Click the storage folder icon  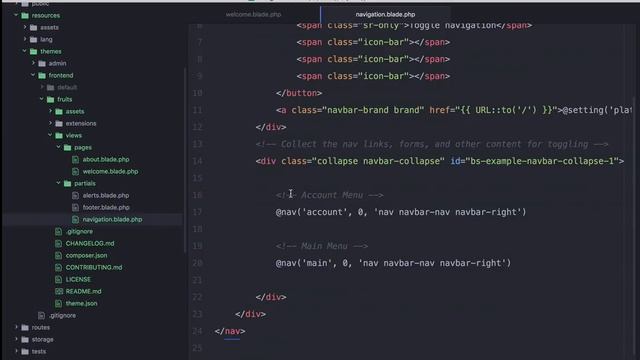(x=25, y=340)
